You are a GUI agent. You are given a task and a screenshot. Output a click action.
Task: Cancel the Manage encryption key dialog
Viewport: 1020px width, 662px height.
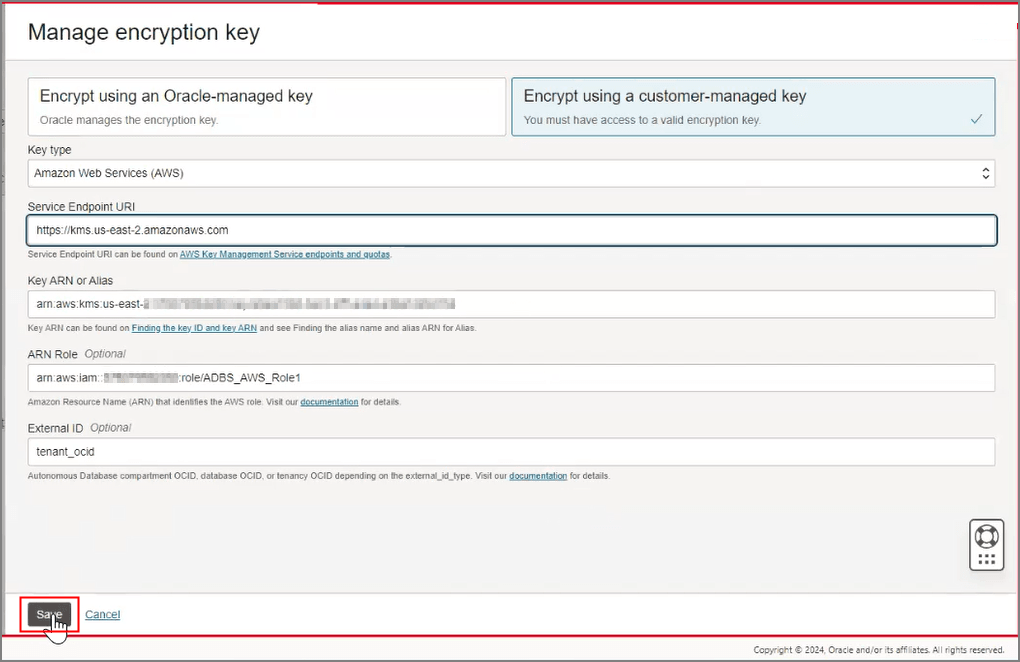(102, 614)
